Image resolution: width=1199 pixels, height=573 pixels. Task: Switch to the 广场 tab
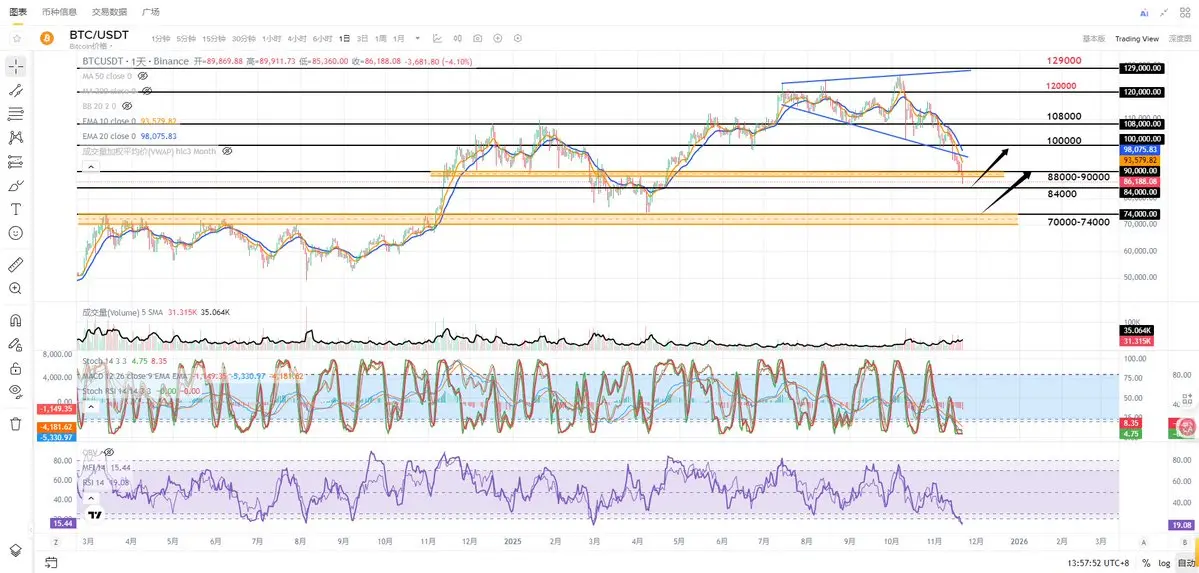(151, 12)
